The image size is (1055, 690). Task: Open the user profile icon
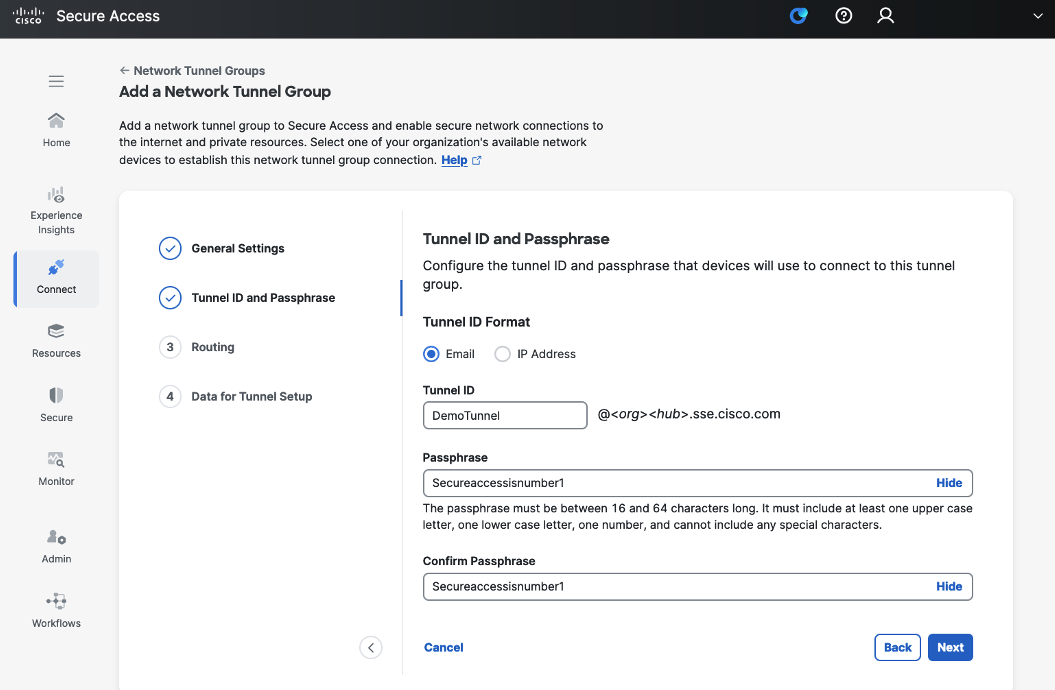tap(885, 15)
